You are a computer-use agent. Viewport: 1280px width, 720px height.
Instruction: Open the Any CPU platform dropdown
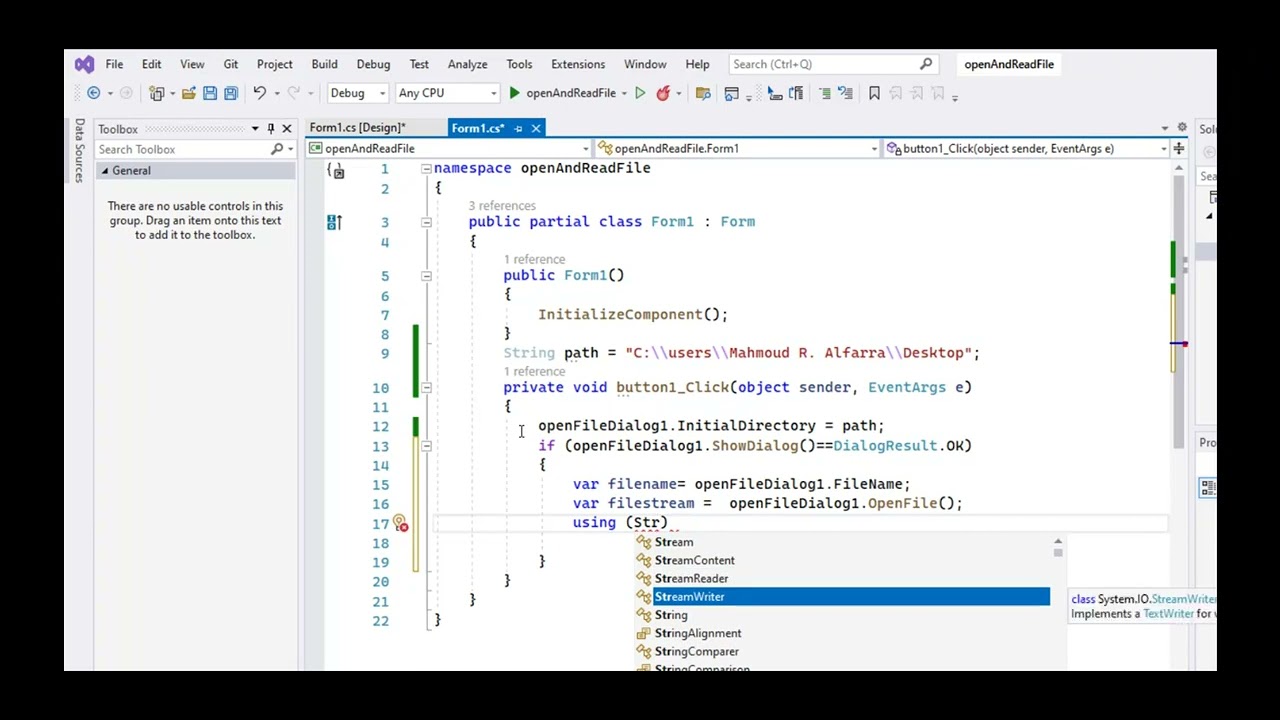click(447, 93)
